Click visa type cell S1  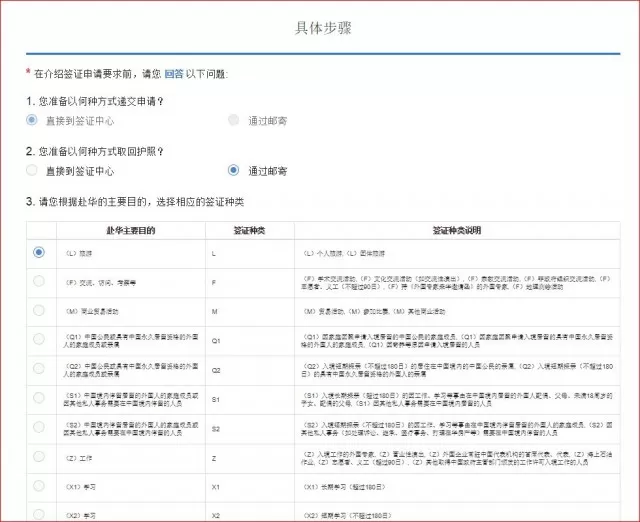coord(250,400)
